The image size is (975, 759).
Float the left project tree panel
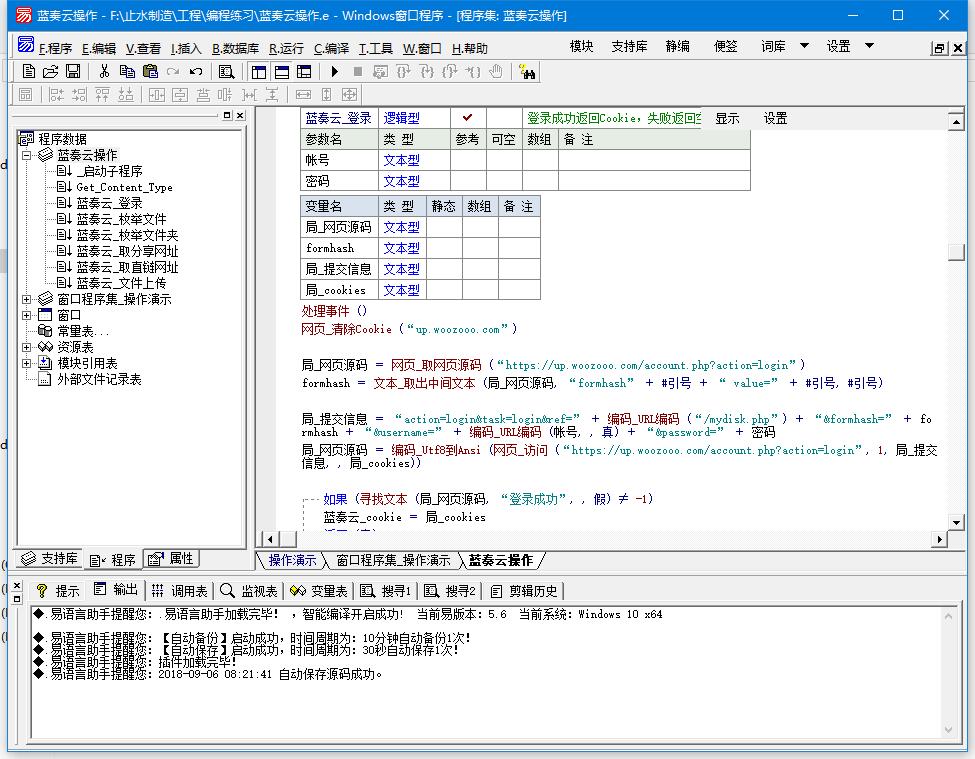pos(228,115)
